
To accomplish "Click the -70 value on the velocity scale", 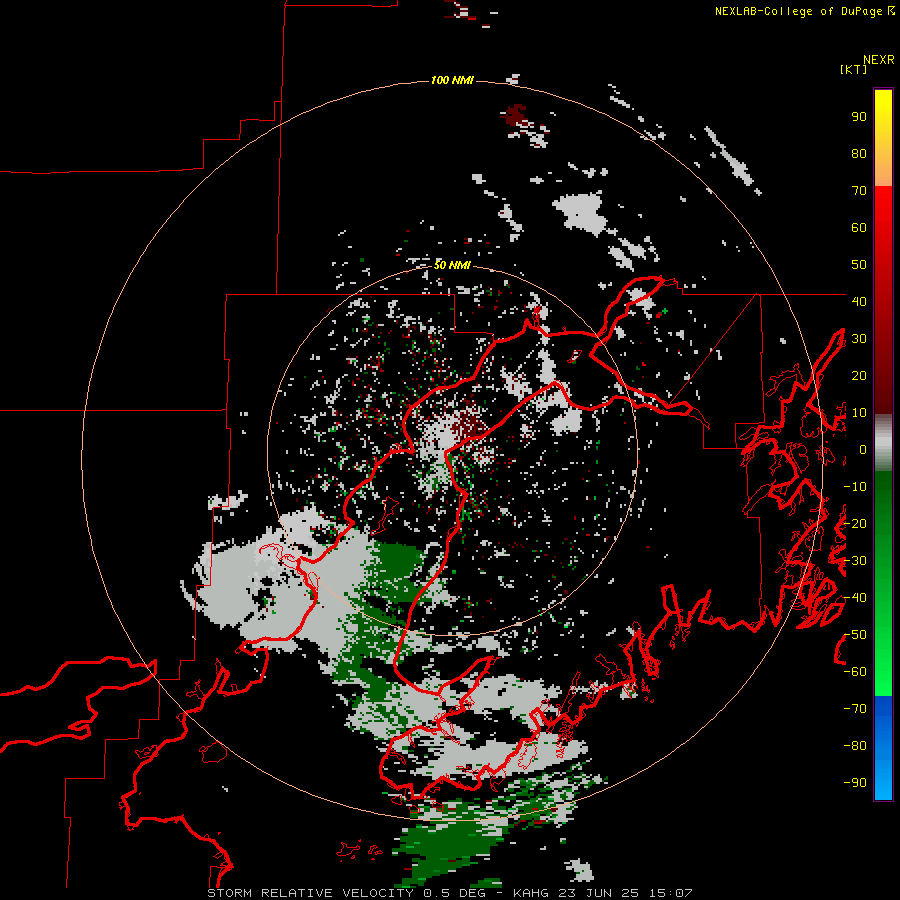I will pos(855,709).
